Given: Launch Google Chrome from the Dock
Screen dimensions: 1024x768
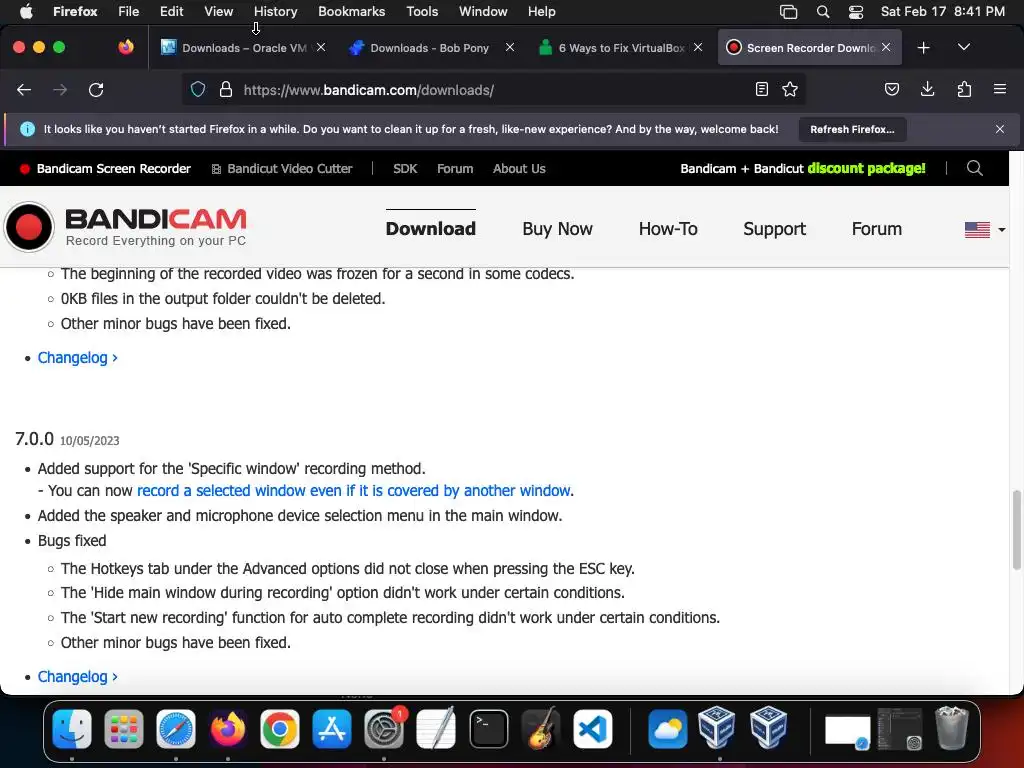Looking at the screenshot, I should tap(280, 729).
